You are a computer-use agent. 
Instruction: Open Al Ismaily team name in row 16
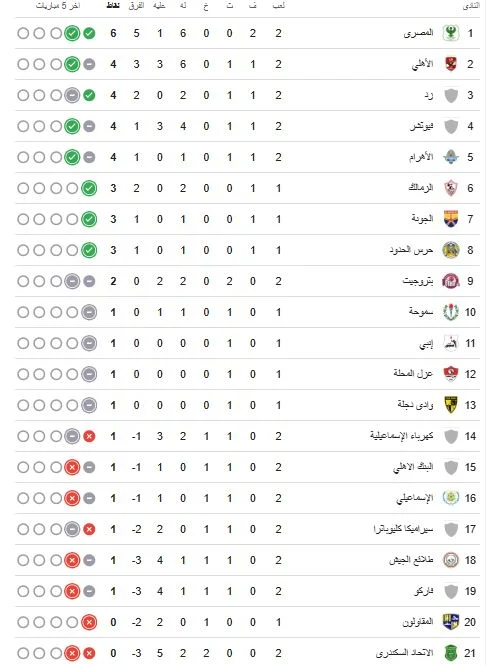pyautogui.click(x=415, y=498)
